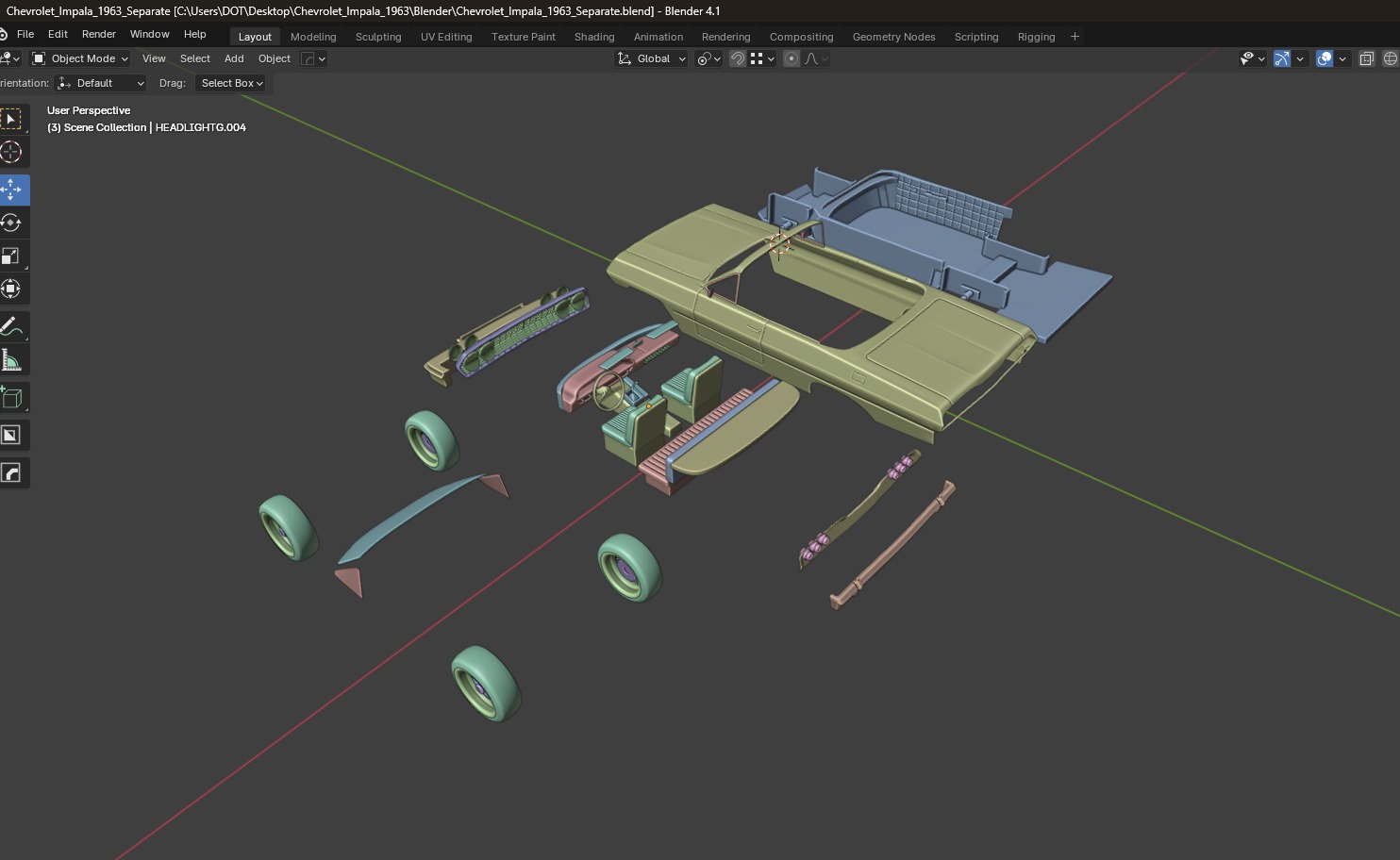Switch to the Rigging workspace tab
Screen dimensions: 1400x860
pyautogui.click(x=1036, y=37)
